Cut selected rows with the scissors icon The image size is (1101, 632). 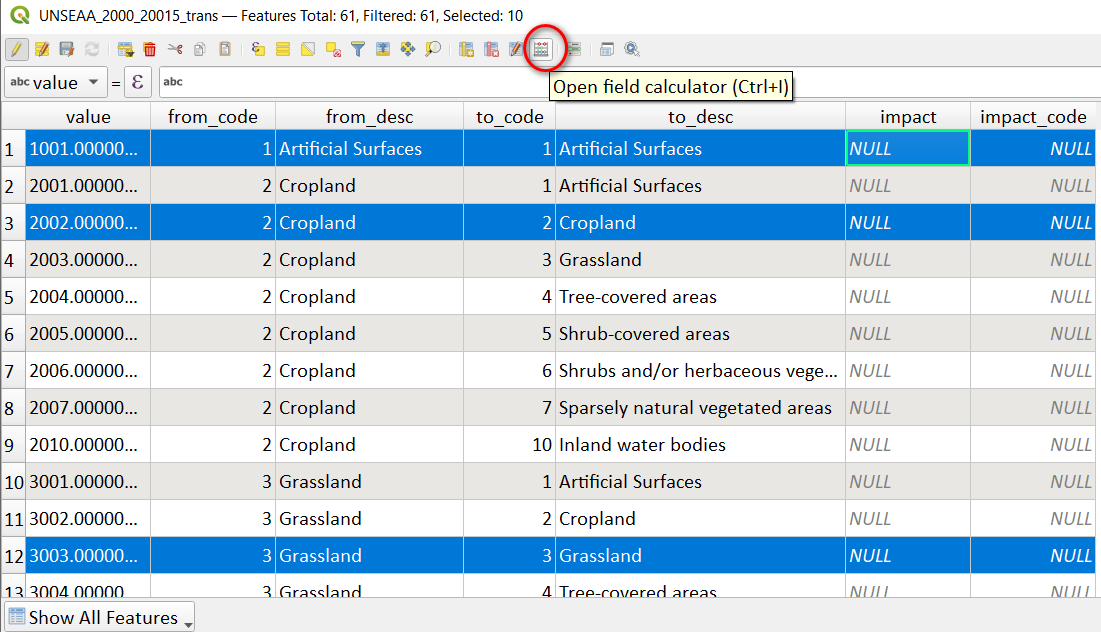[x=175, y=49]
